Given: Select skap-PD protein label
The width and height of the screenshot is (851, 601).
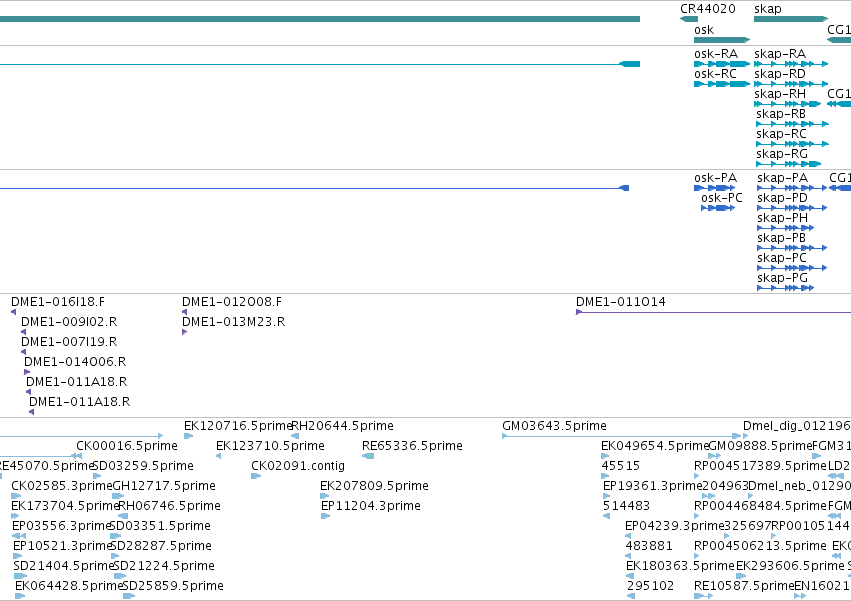Looking at the screenshot, I should point(783,198).
